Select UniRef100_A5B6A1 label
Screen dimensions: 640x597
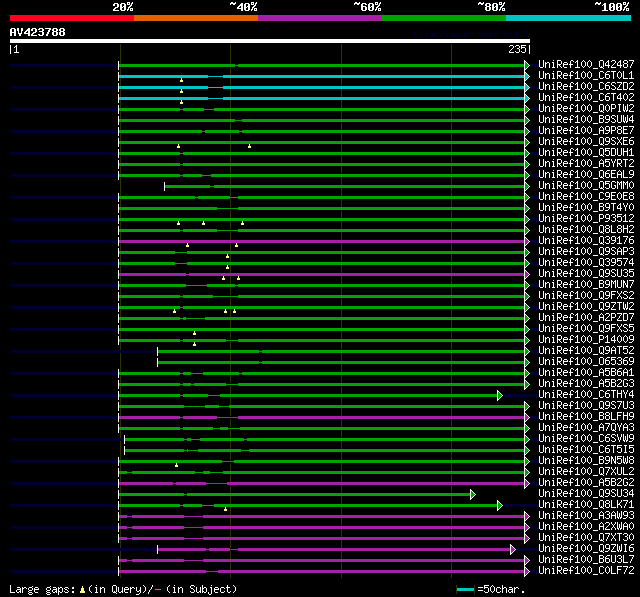coord(586,373)
